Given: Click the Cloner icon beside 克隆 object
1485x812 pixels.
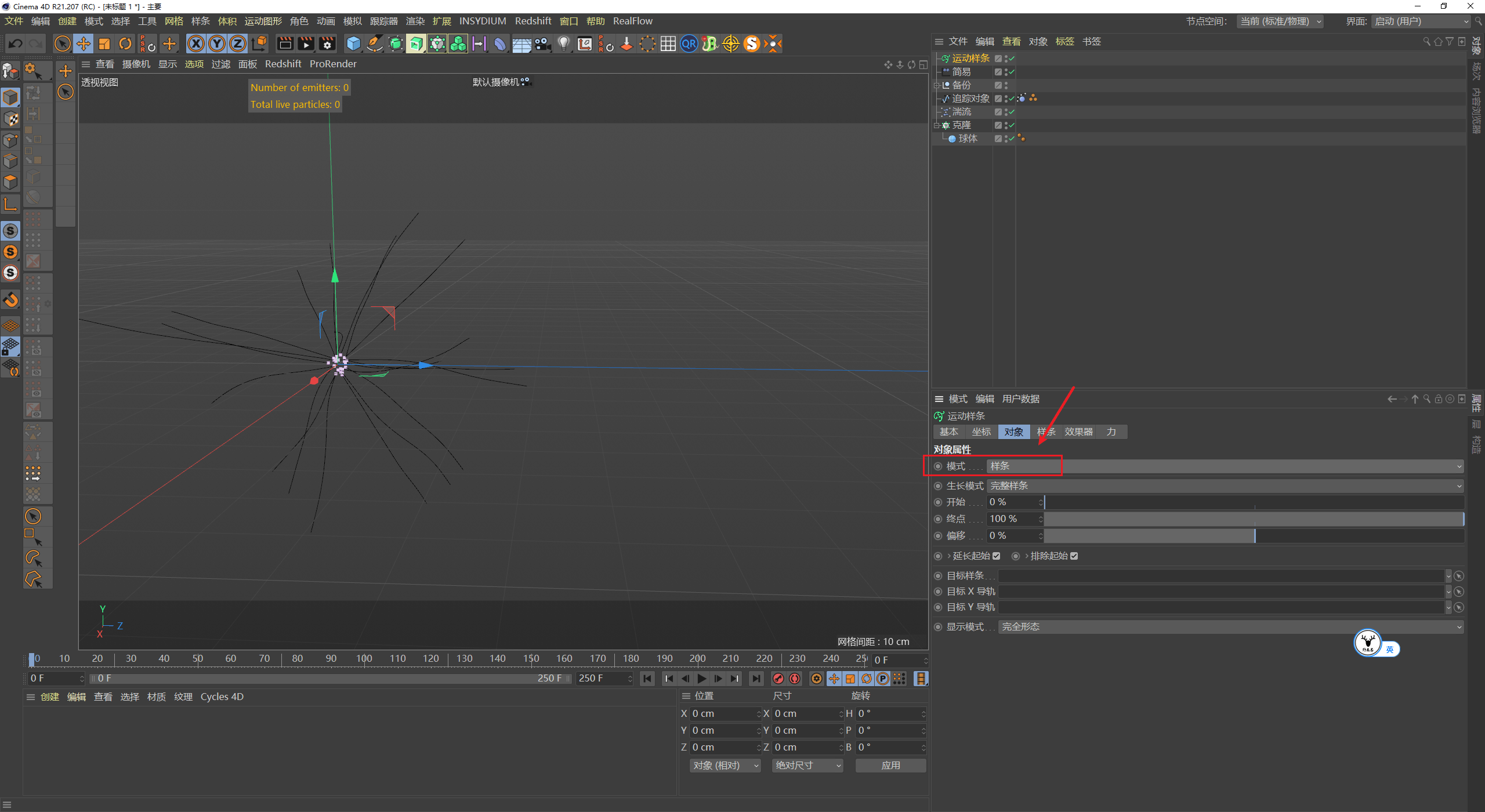Looking at the screenshot, I should [x=946, y=125].
